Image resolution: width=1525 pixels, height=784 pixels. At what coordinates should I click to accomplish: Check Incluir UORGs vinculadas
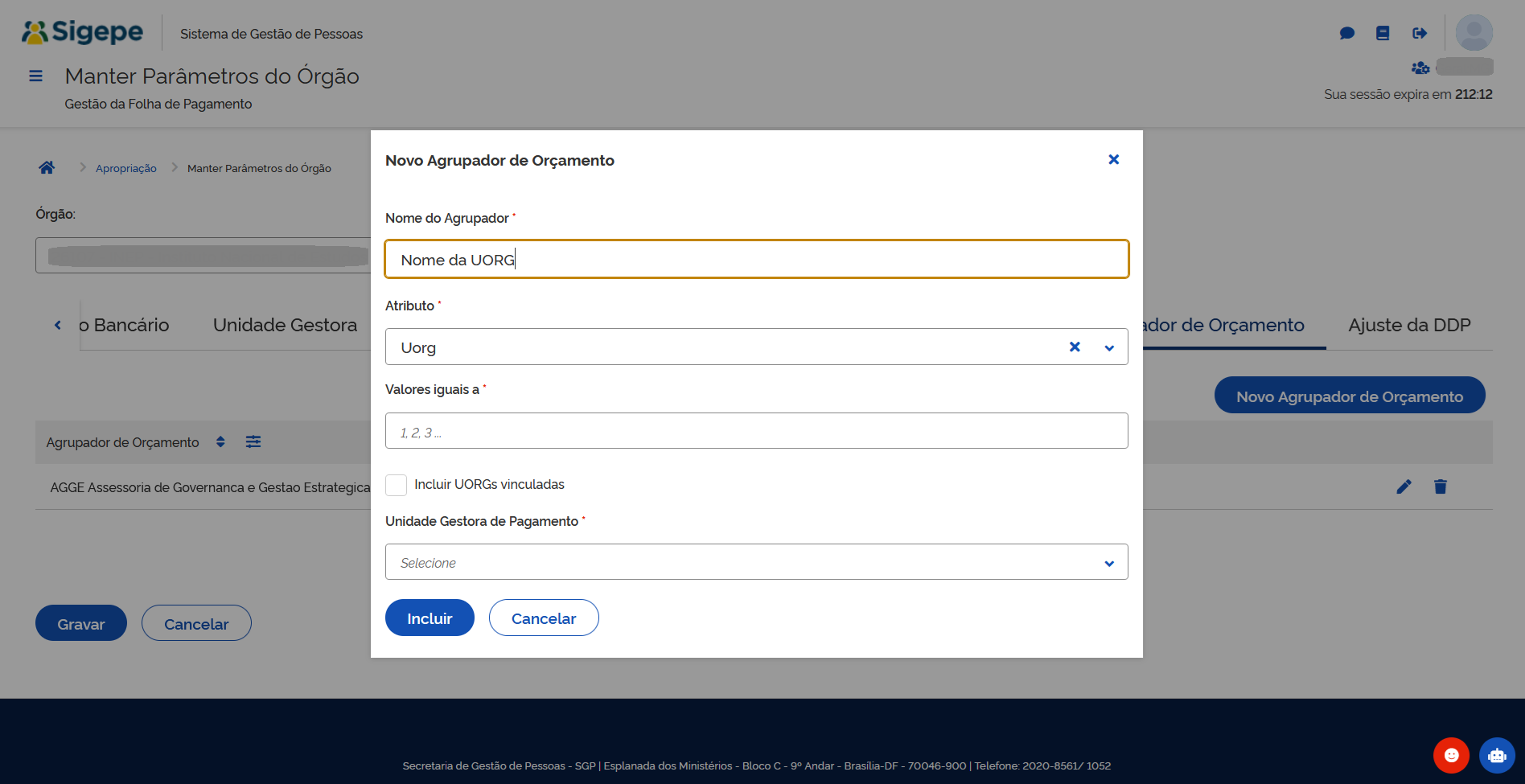396,485
